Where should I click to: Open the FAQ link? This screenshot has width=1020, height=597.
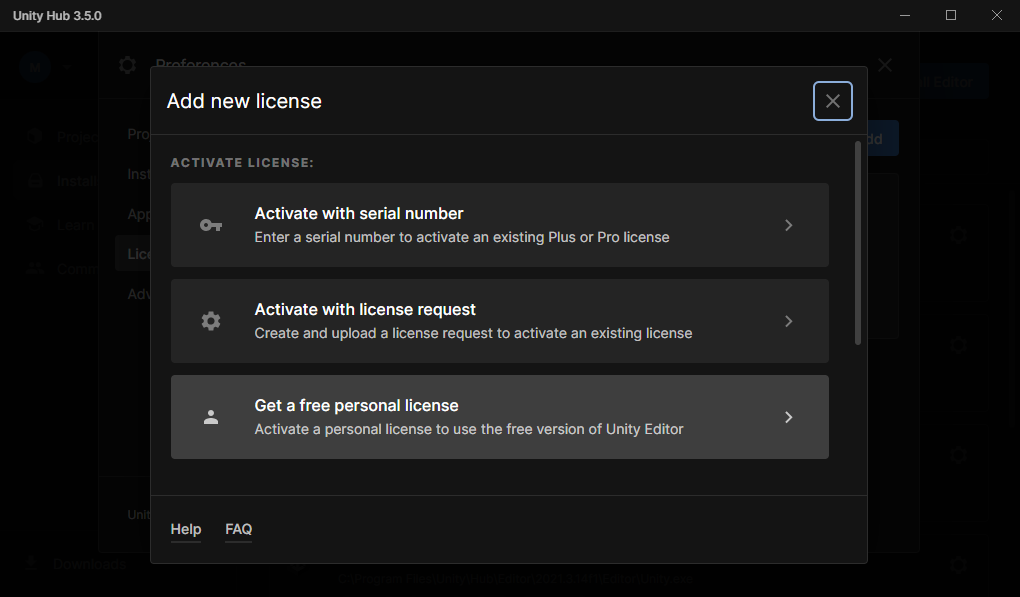tap(238, 529)
